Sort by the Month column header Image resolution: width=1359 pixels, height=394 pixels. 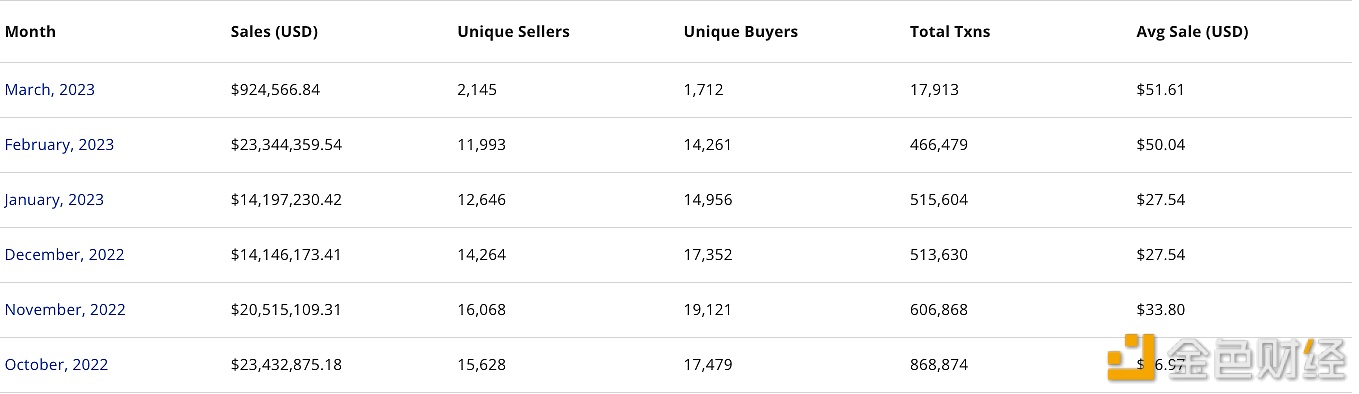pyautogui.click(x=30, y=32)
